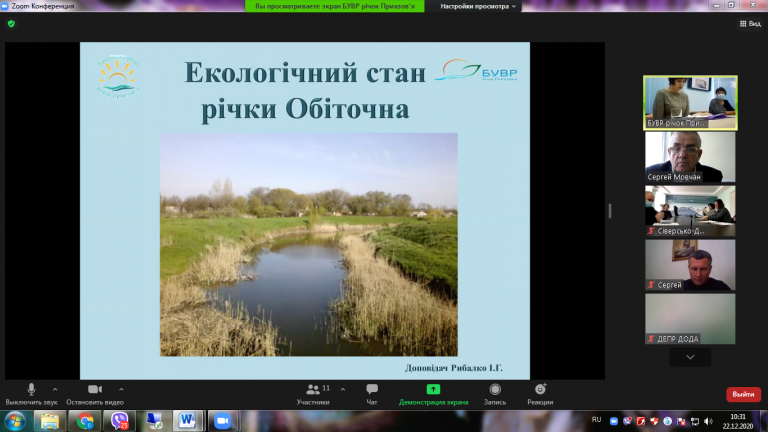This screenshot has width=768, height=432.
Task: Select the Сергей participant video thumbnail
Action: coord(690,265)
